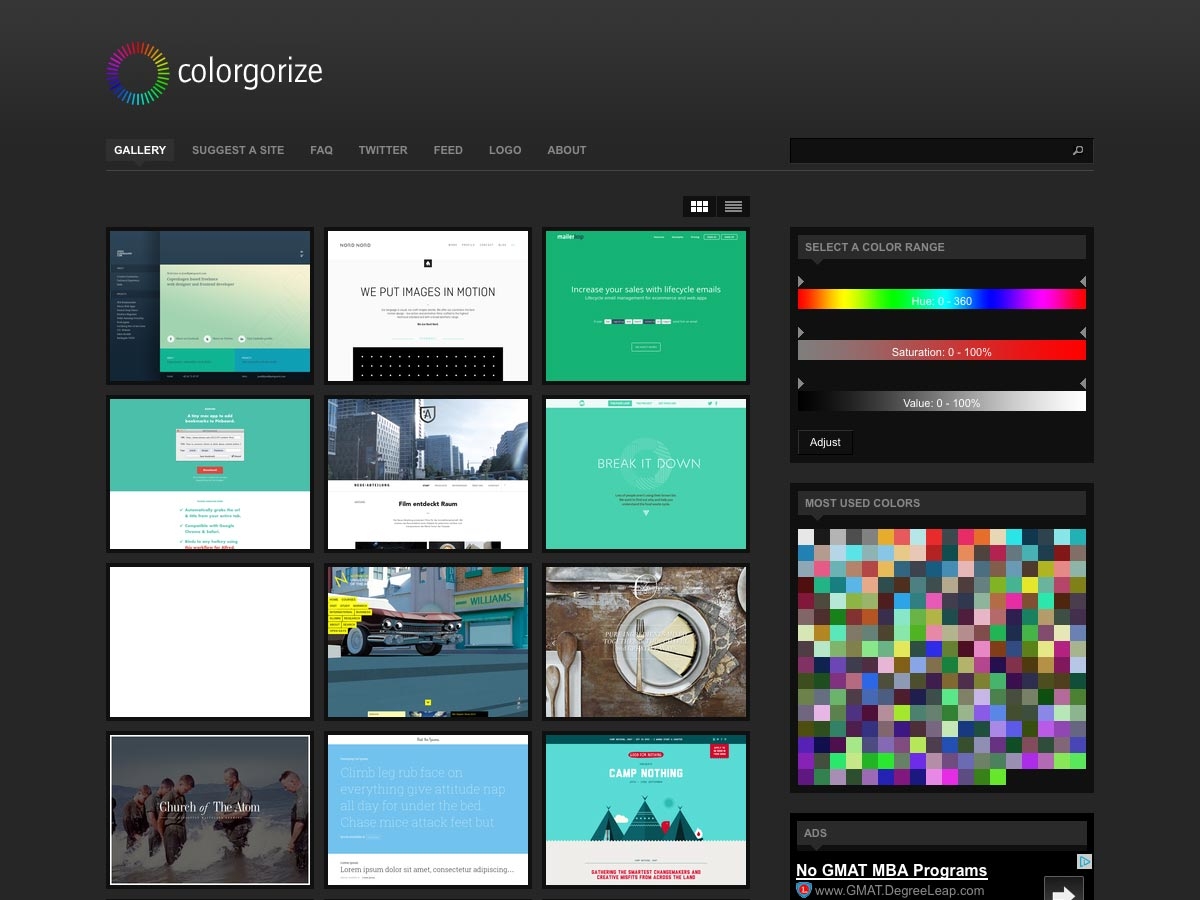Screen dimensions: 1200x900
Task: Go to the FAQ page
Action: pos(321,150)
